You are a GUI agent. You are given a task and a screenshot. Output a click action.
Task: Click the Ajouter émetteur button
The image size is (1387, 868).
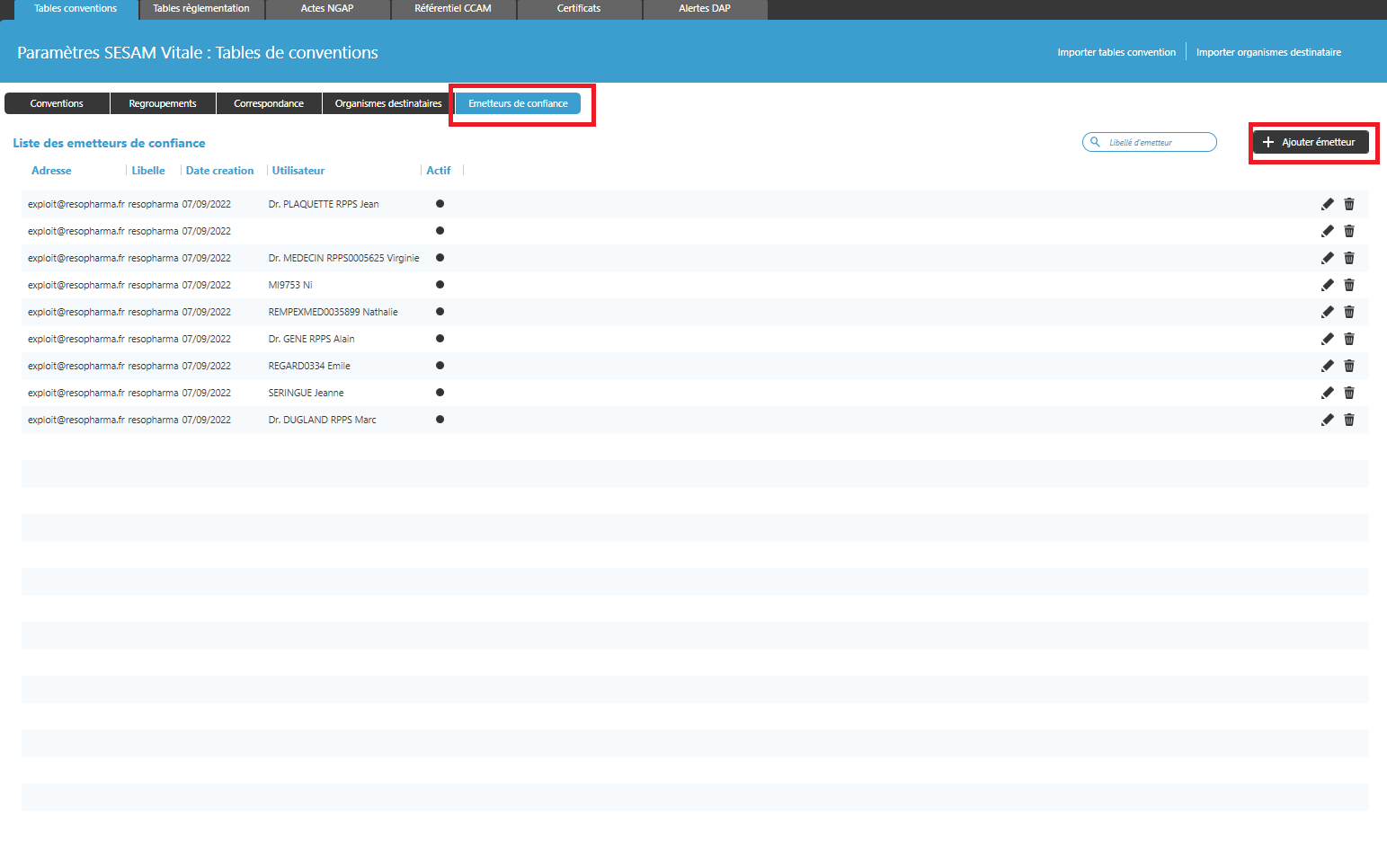[1311, 142]
